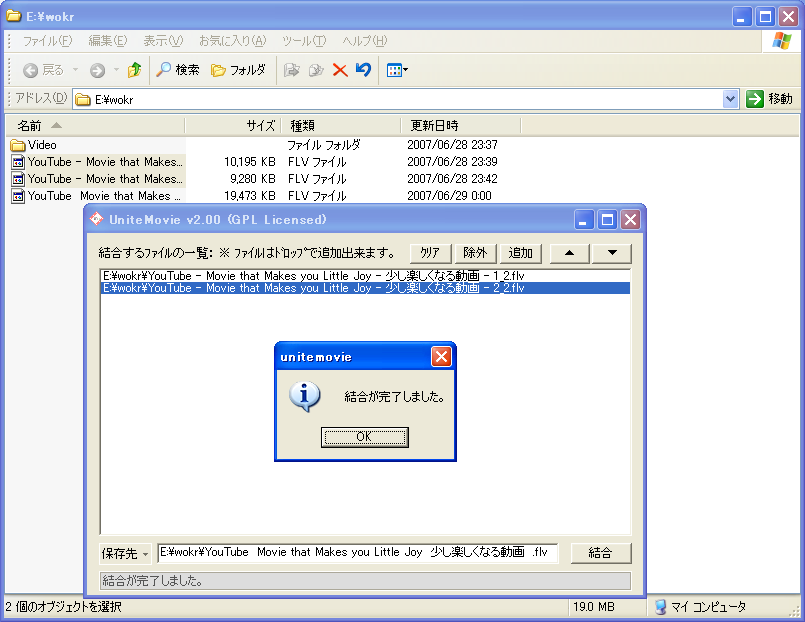805x622 pixels.
Task: Click the blue information icon in the dialog
Action: pyautogui.click(x=304, y=397)
